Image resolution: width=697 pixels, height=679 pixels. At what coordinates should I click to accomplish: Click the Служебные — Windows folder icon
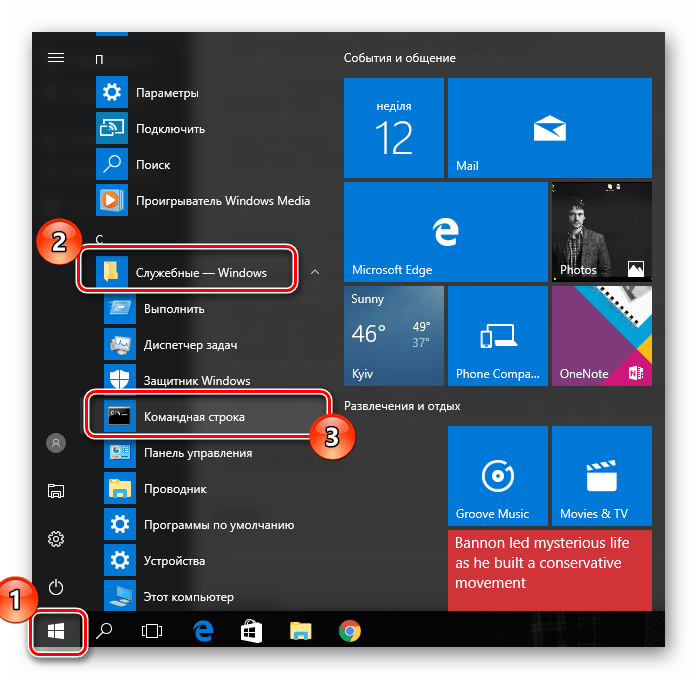(x=112, y=272)
